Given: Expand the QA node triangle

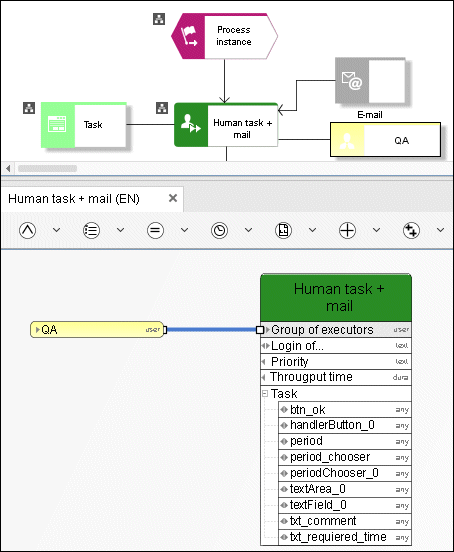Looking at the screenshot, I should click(38, 330).
